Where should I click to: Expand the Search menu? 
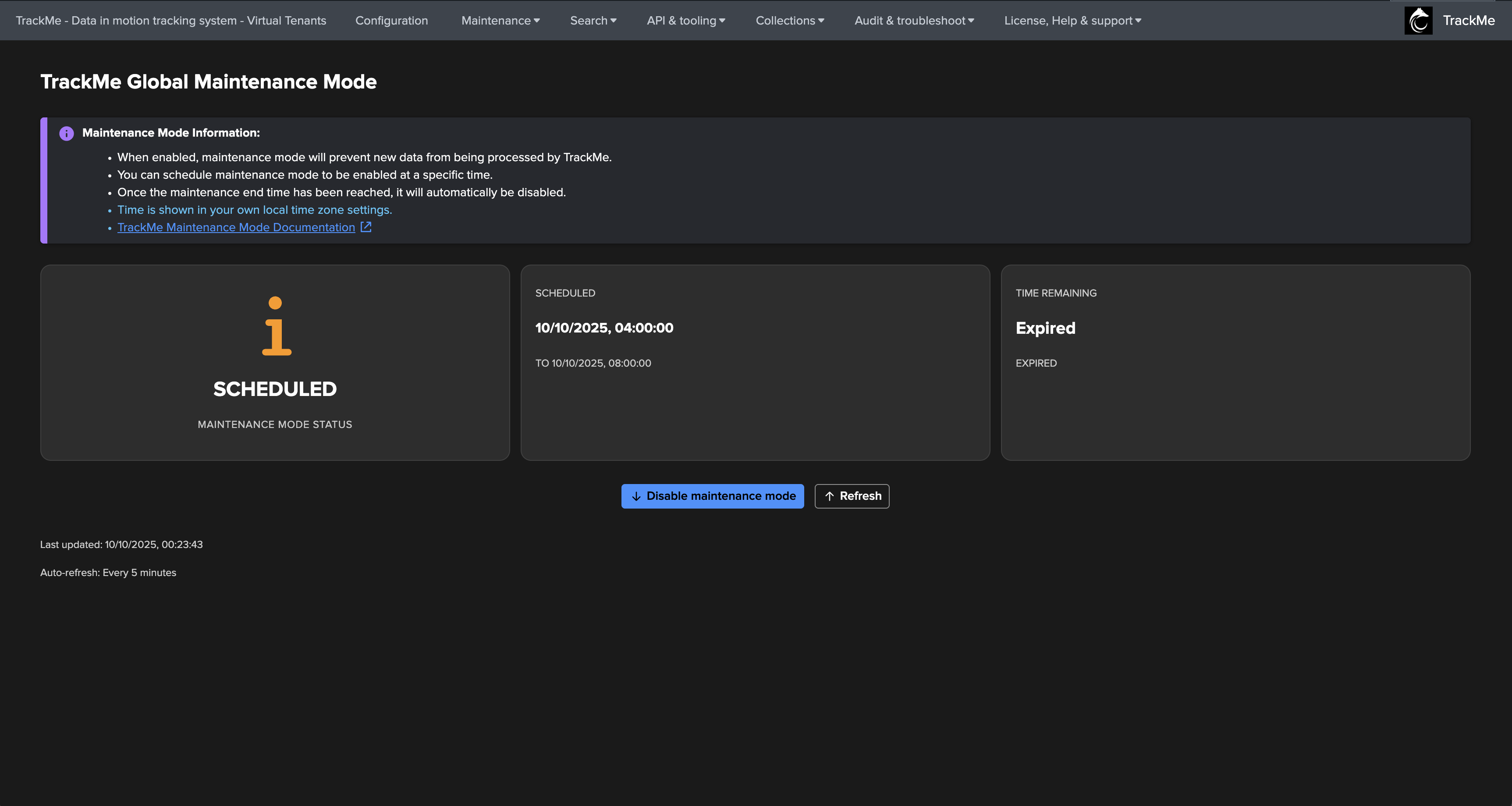(593, 21)
